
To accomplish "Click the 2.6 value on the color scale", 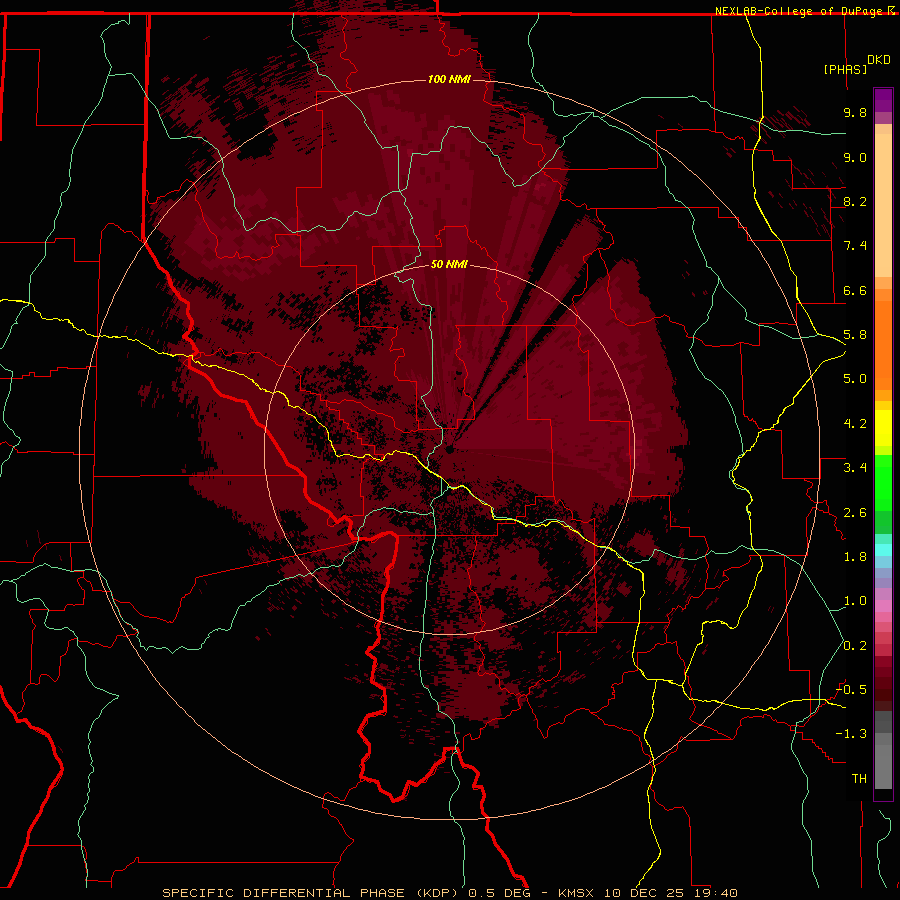I will (855, 513).
